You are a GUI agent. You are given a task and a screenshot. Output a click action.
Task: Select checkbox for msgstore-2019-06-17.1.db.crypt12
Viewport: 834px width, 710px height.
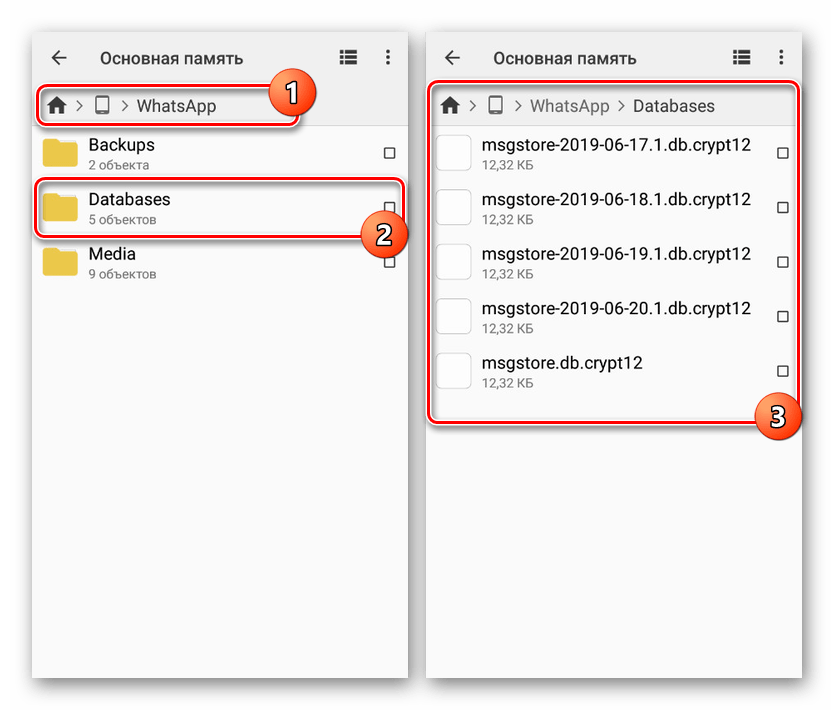tap(782, 153)
